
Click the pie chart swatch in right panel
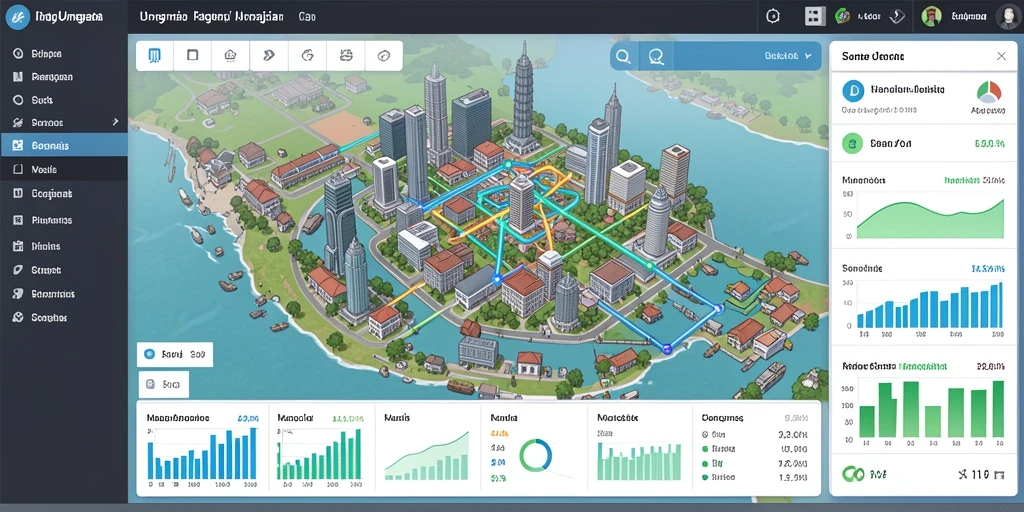pyautogui.click(x=988, y=91)
